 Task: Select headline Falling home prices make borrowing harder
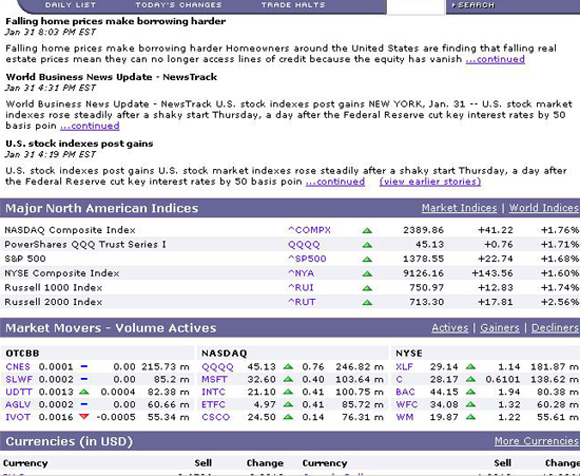click(x=115, y=21)
